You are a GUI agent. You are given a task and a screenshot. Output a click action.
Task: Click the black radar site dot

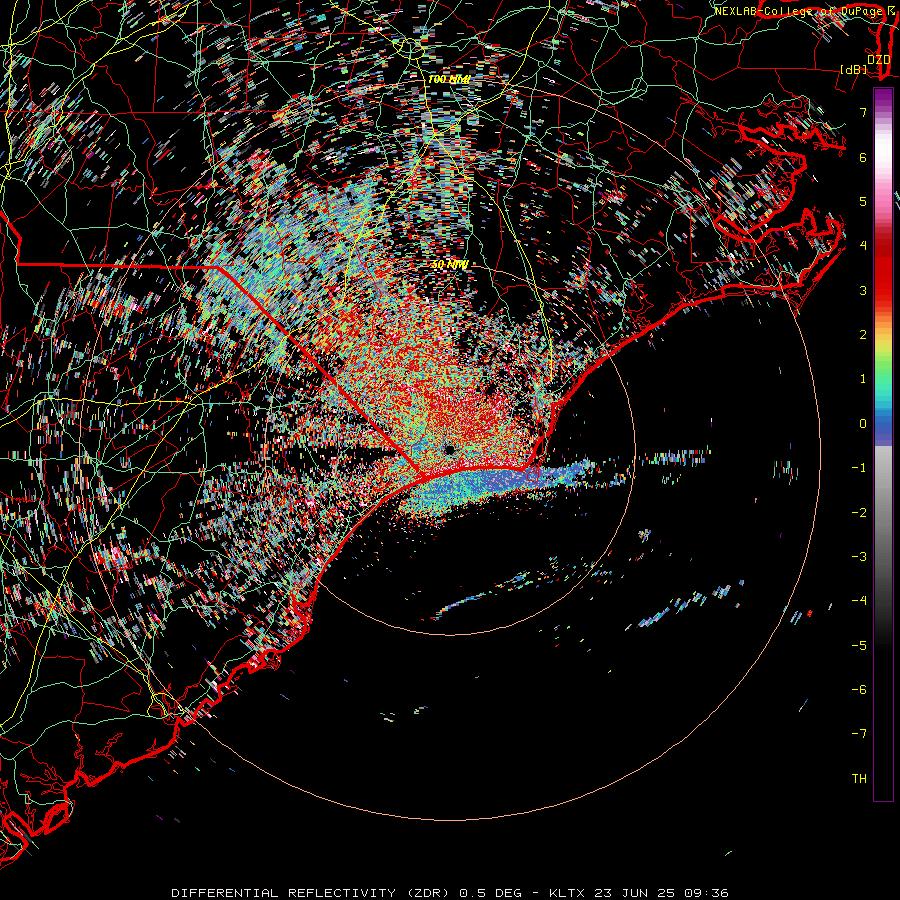[x=449, y=449]
